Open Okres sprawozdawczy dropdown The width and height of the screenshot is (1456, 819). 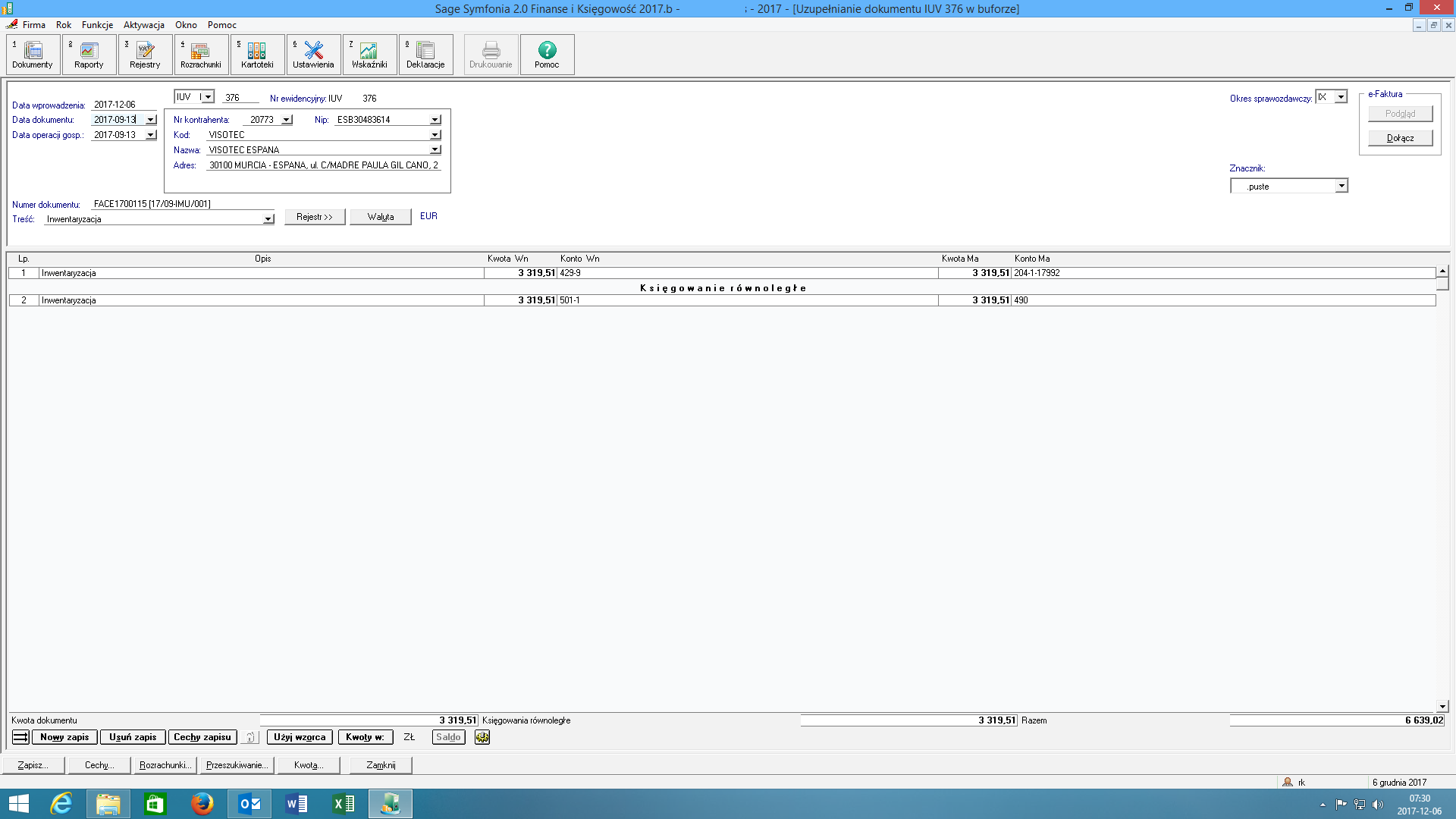tap(1341, 98)
